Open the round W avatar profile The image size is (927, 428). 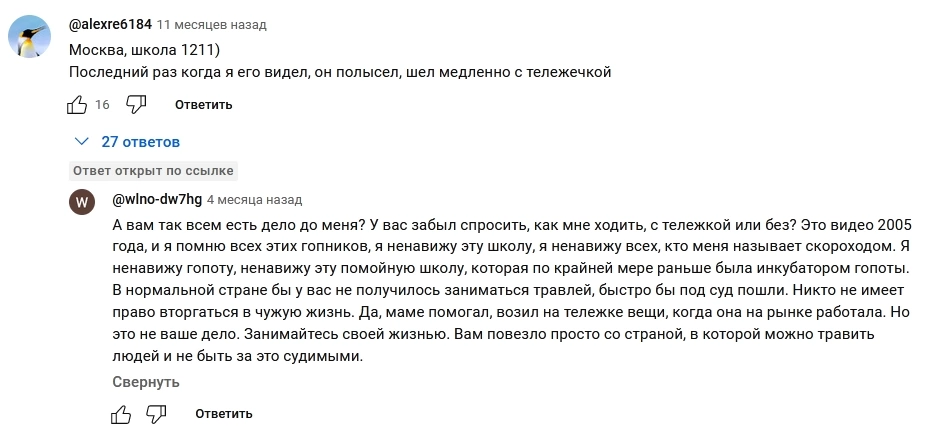(x=83, y=201)
